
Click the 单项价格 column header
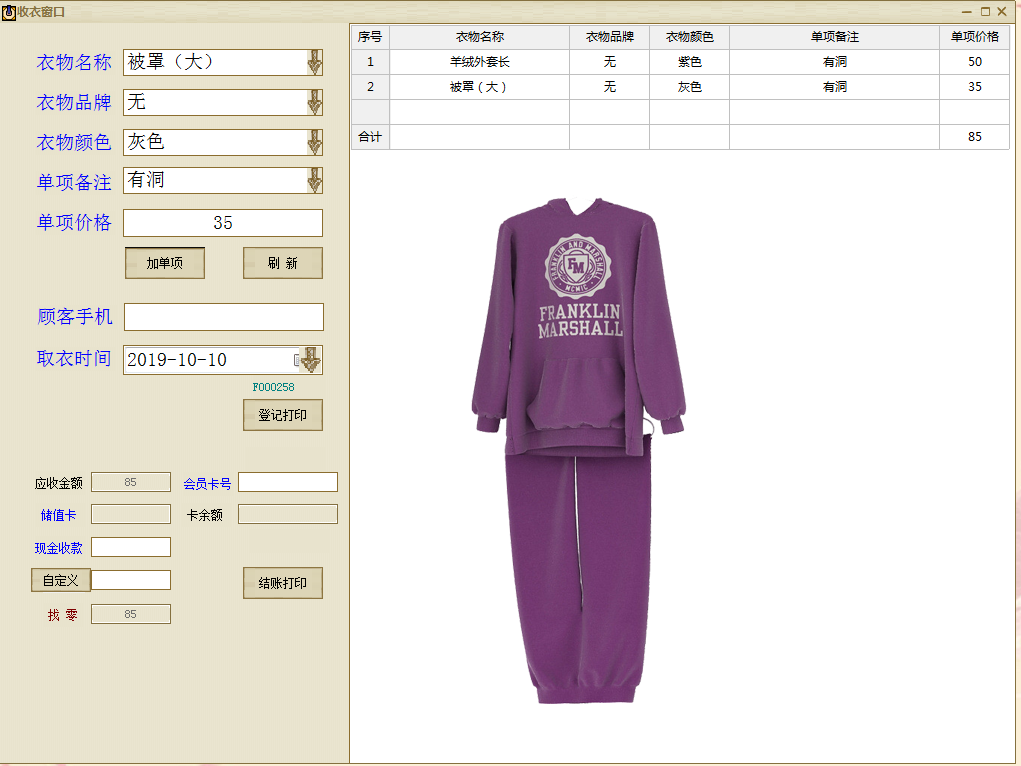pos(975,37)
